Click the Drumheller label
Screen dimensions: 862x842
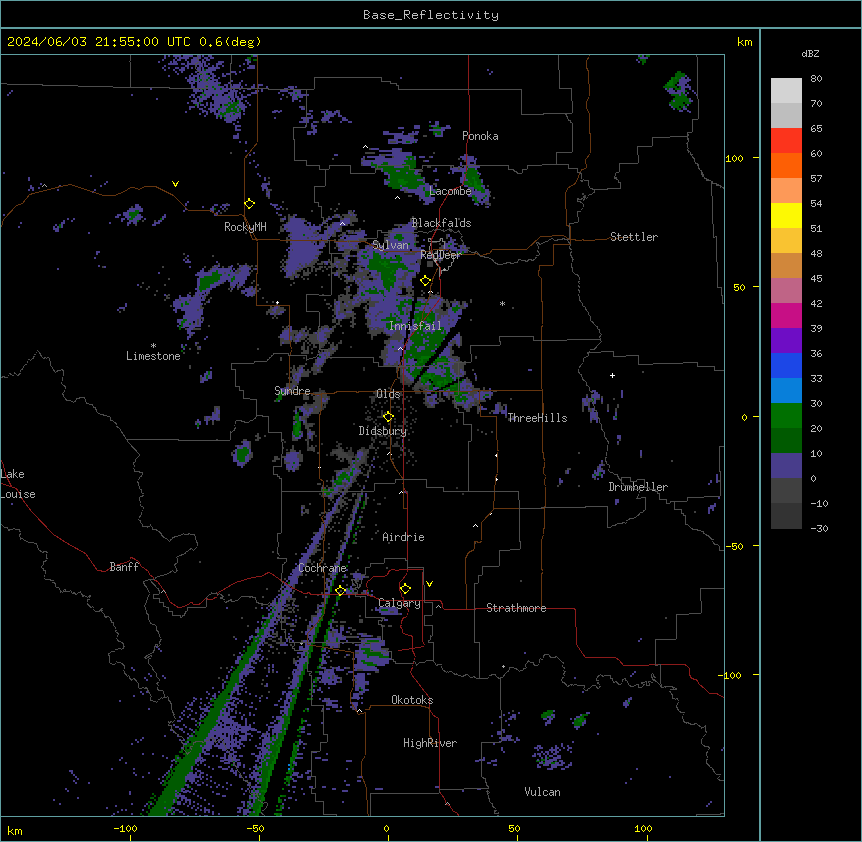pyautogui.click(x=638, y=487)
